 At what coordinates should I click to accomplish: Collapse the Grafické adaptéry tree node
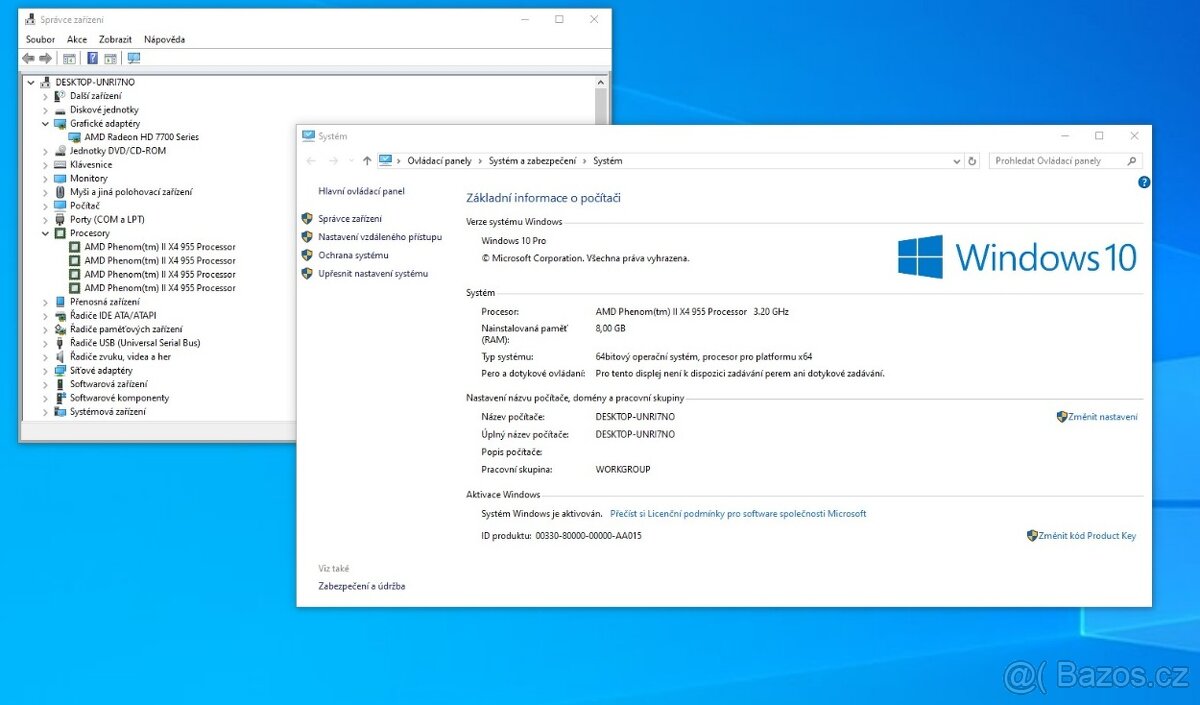click(x=45, y=124)
